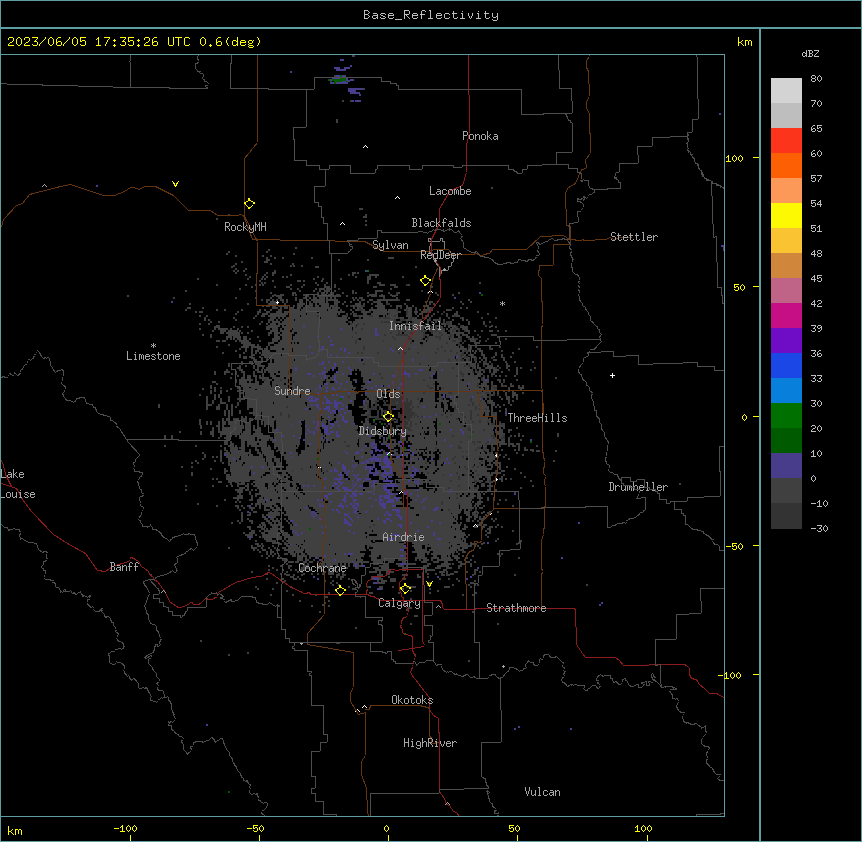Click the yellow marker south of Cochrane
This screenshot has height=842, width=862.
[x=340, y=590]
